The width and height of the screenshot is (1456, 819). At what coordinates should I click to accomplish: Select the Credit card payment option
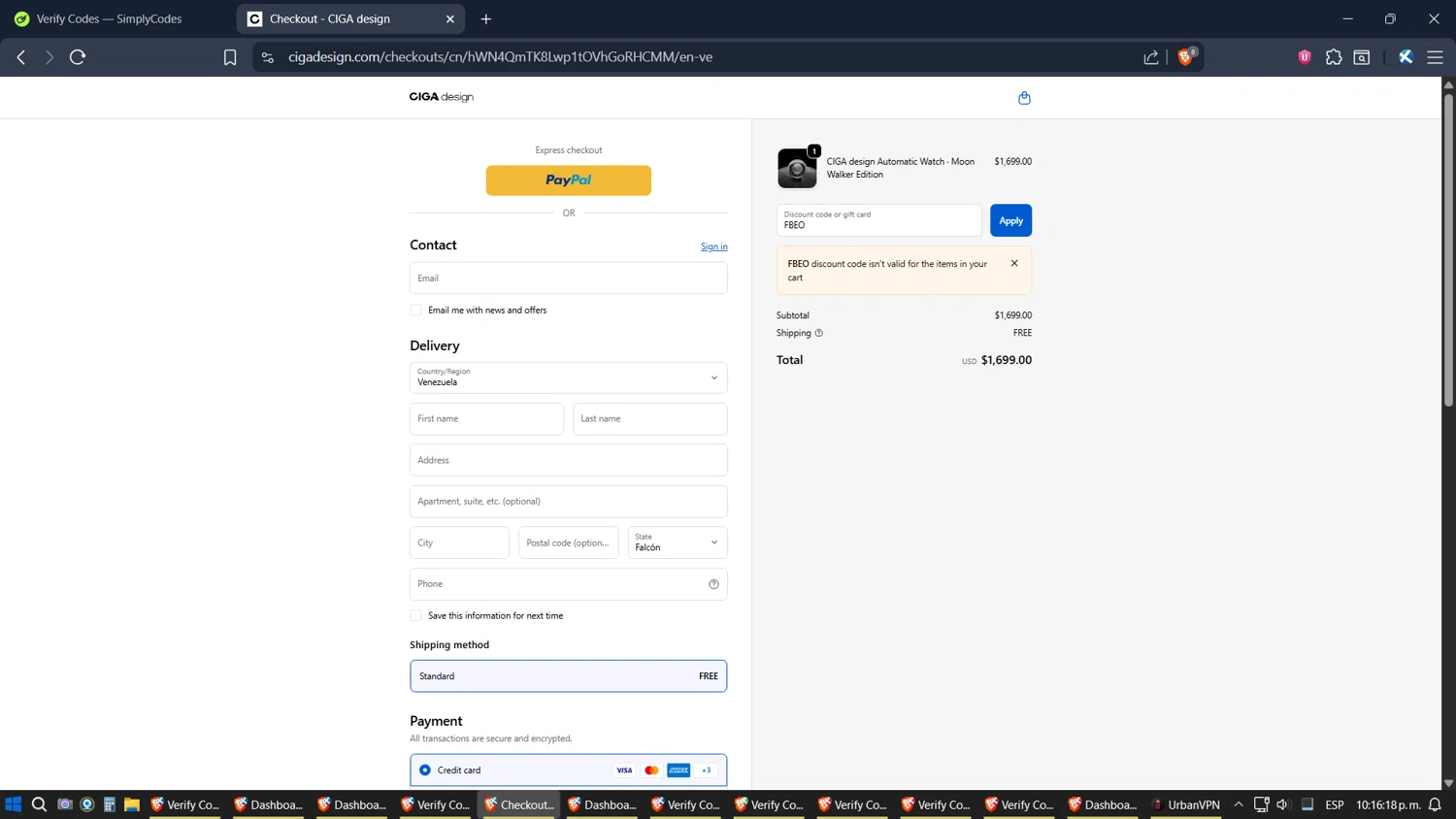(x=425, y=770)
